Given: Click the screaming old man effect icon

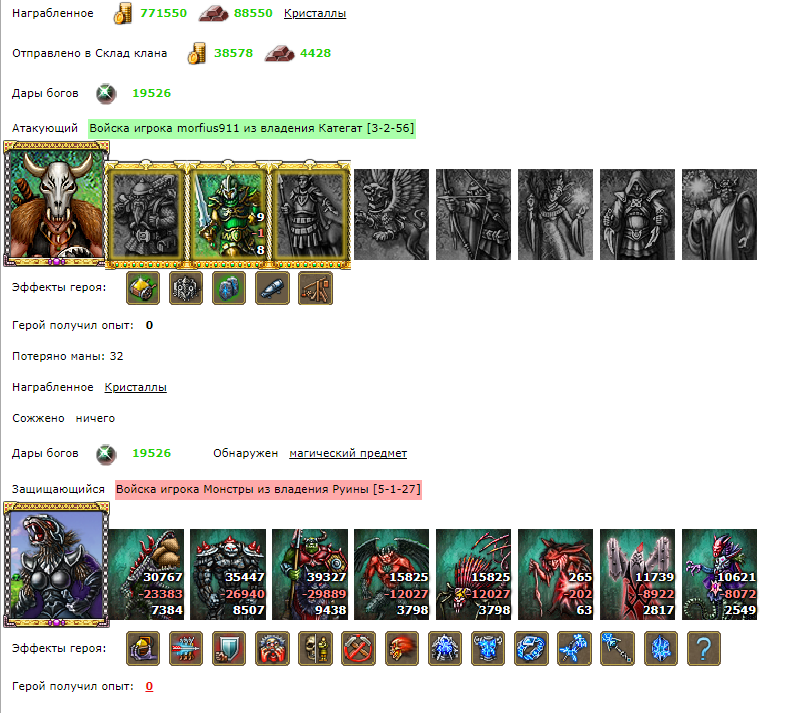Looking at the screenshot, I should [x=272, y=649].
